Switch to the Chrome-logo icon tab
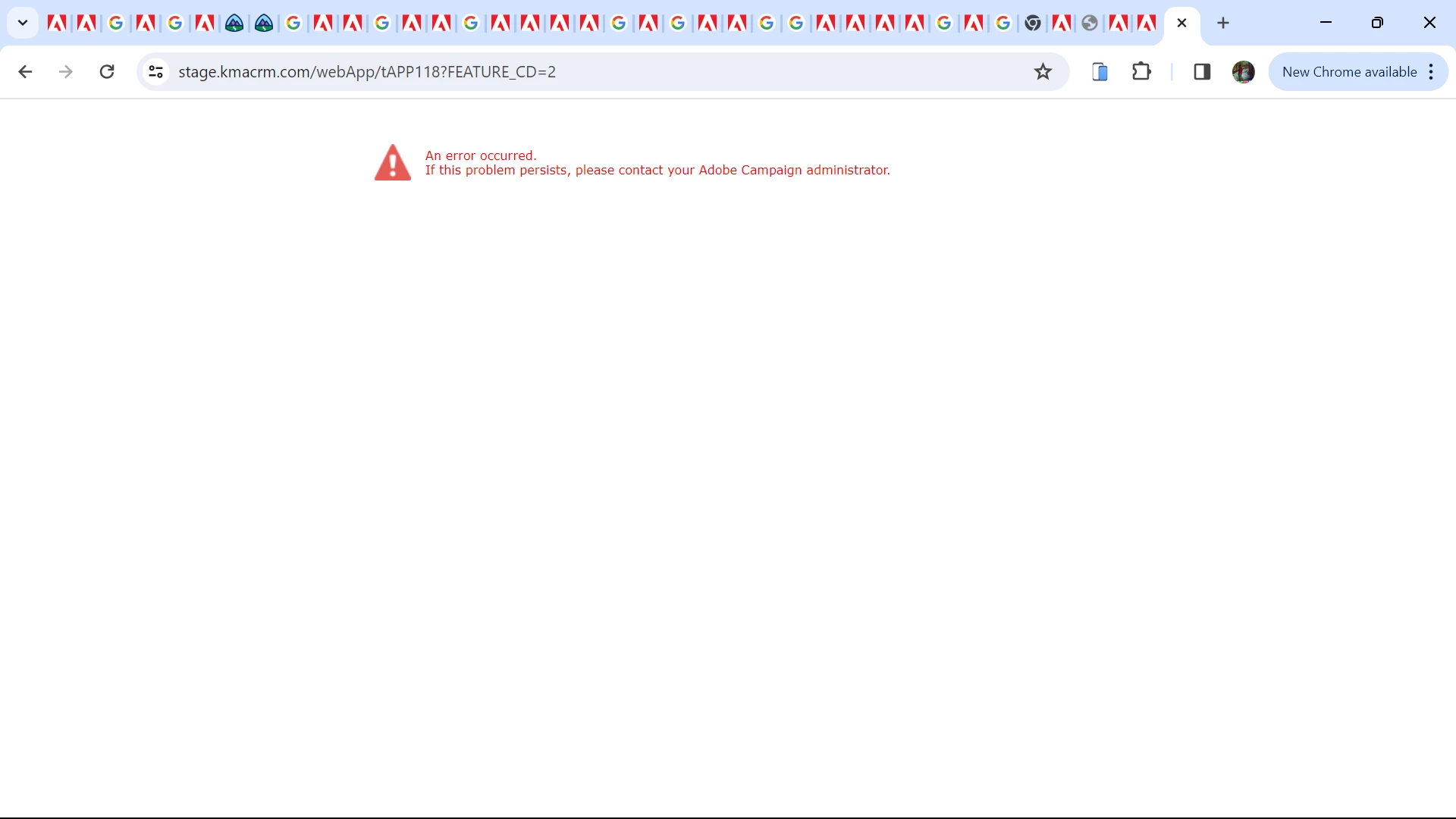The image size is (1456, 819). coord(1032,24)
